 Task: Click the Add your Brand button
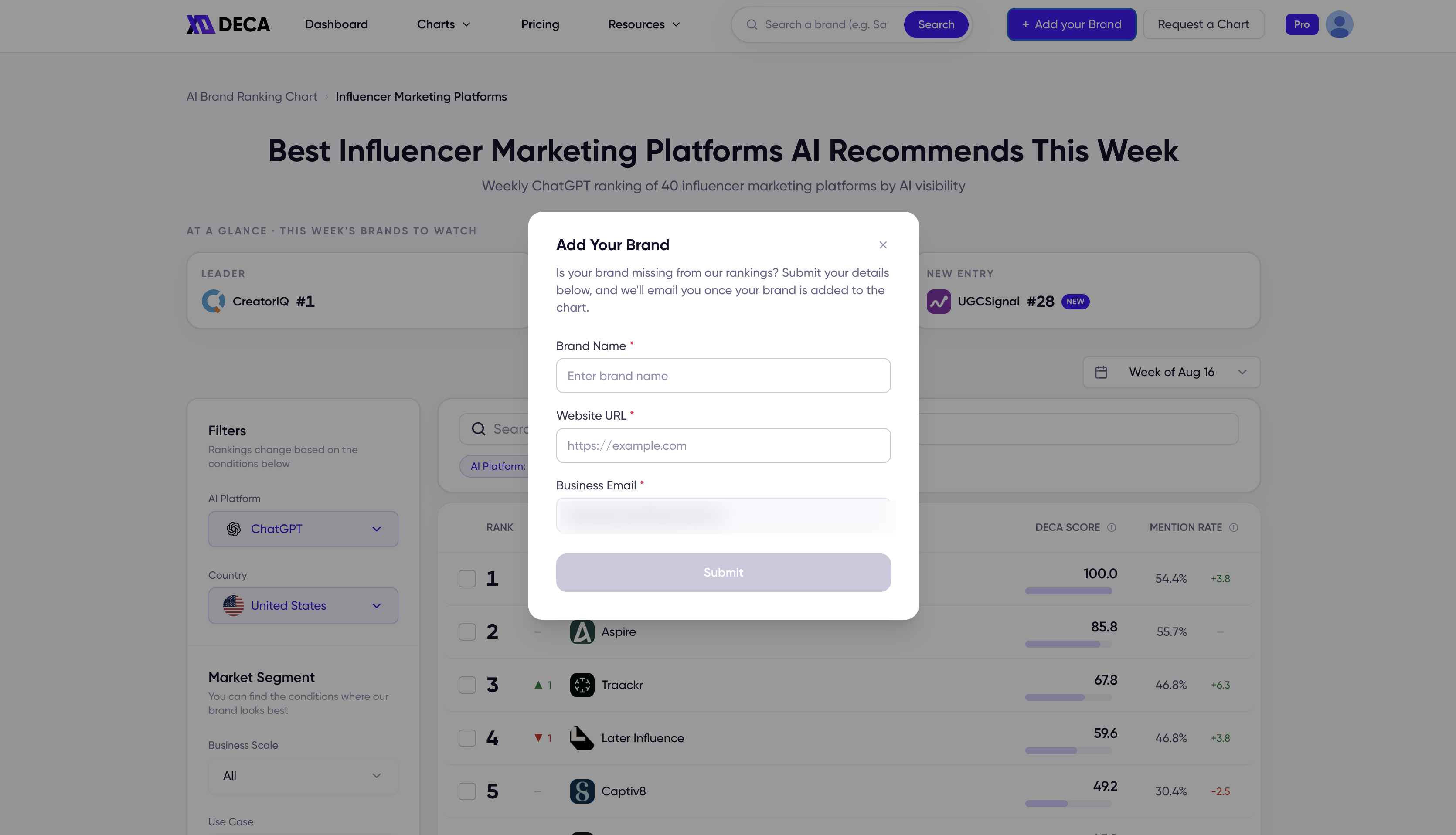[1071, 24]
